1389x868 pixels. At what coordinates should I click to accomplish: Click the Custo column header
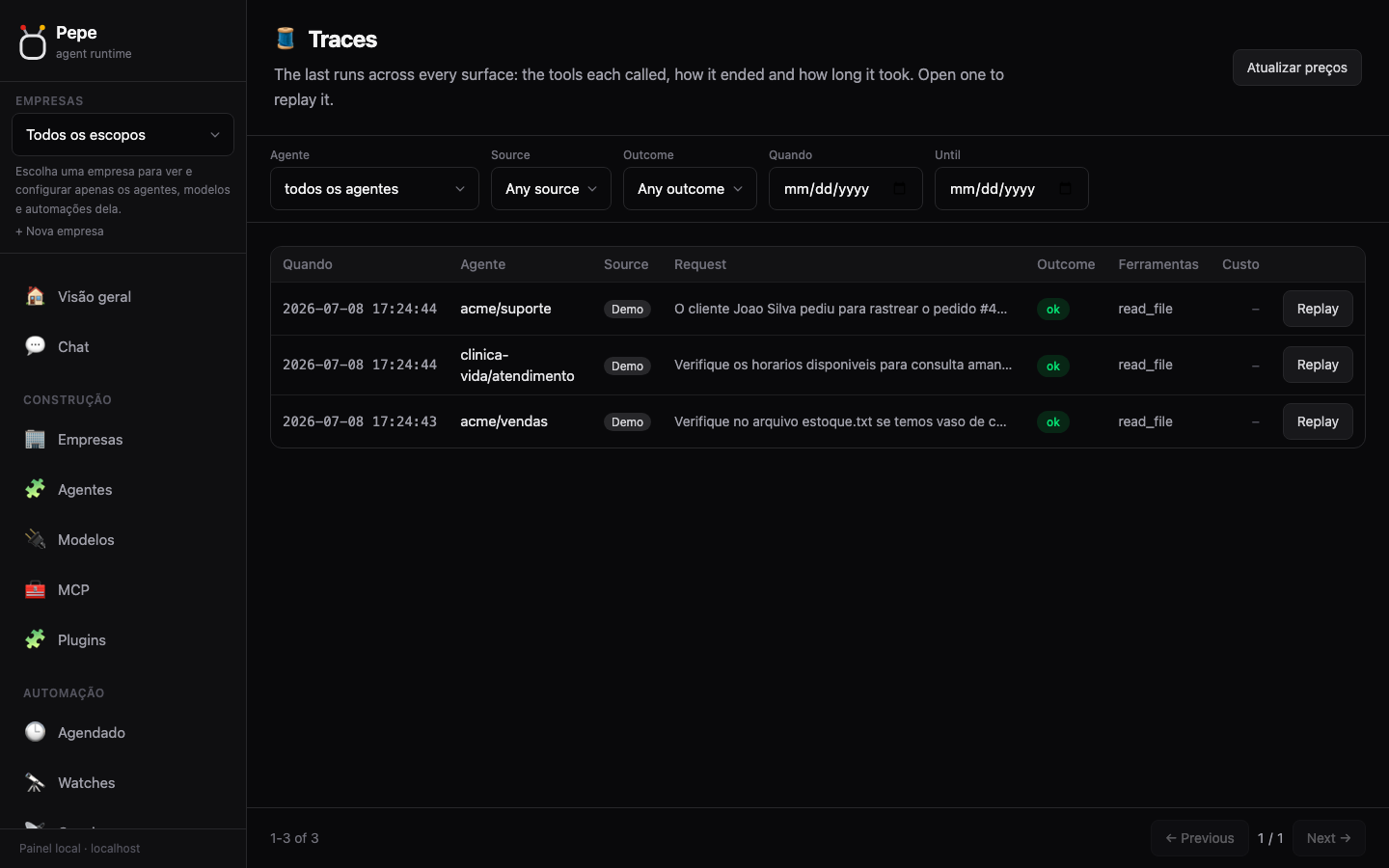(x=1240, y=264)
